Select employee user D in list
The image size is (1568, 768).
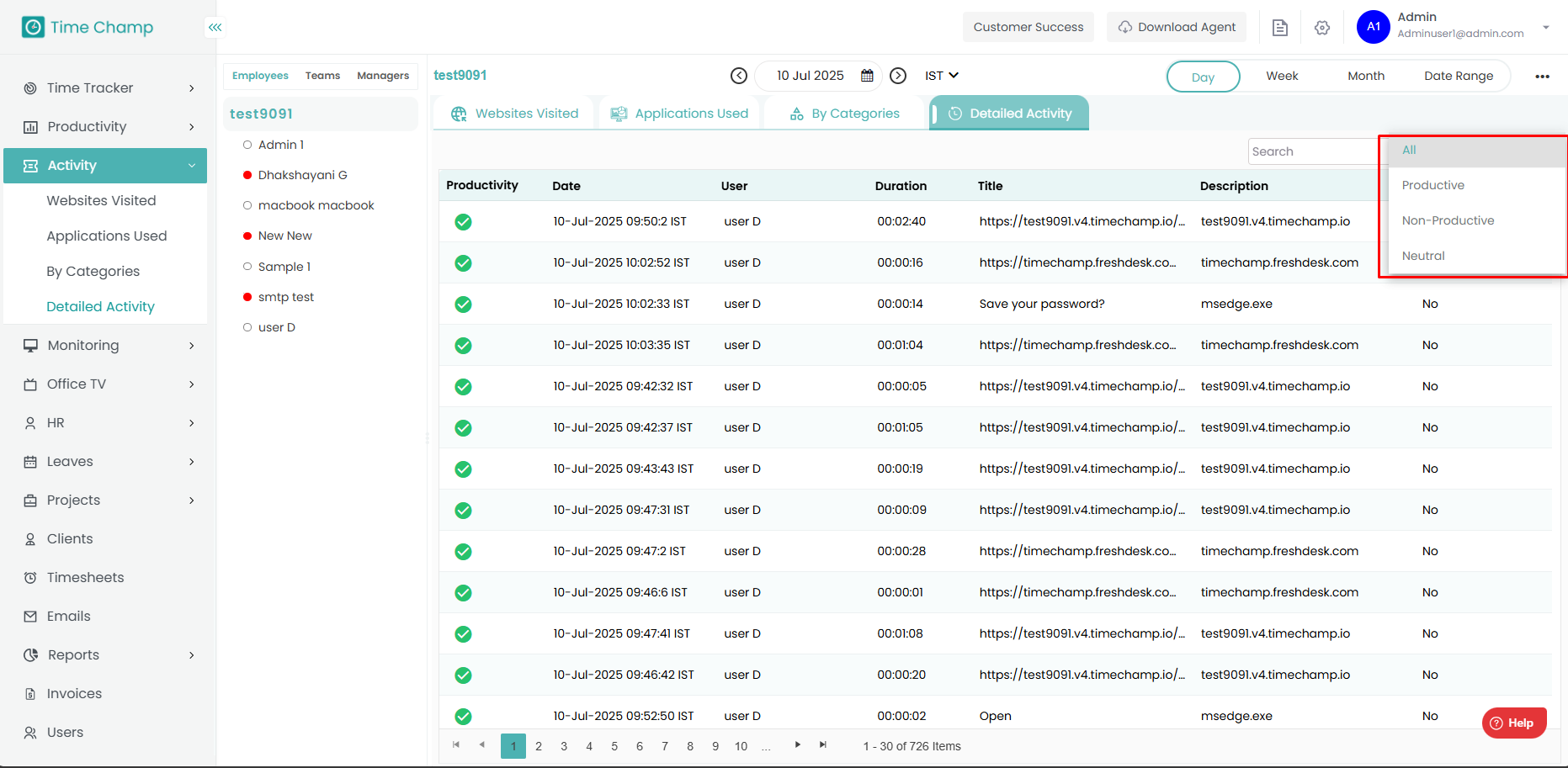[x=276, y=327]
